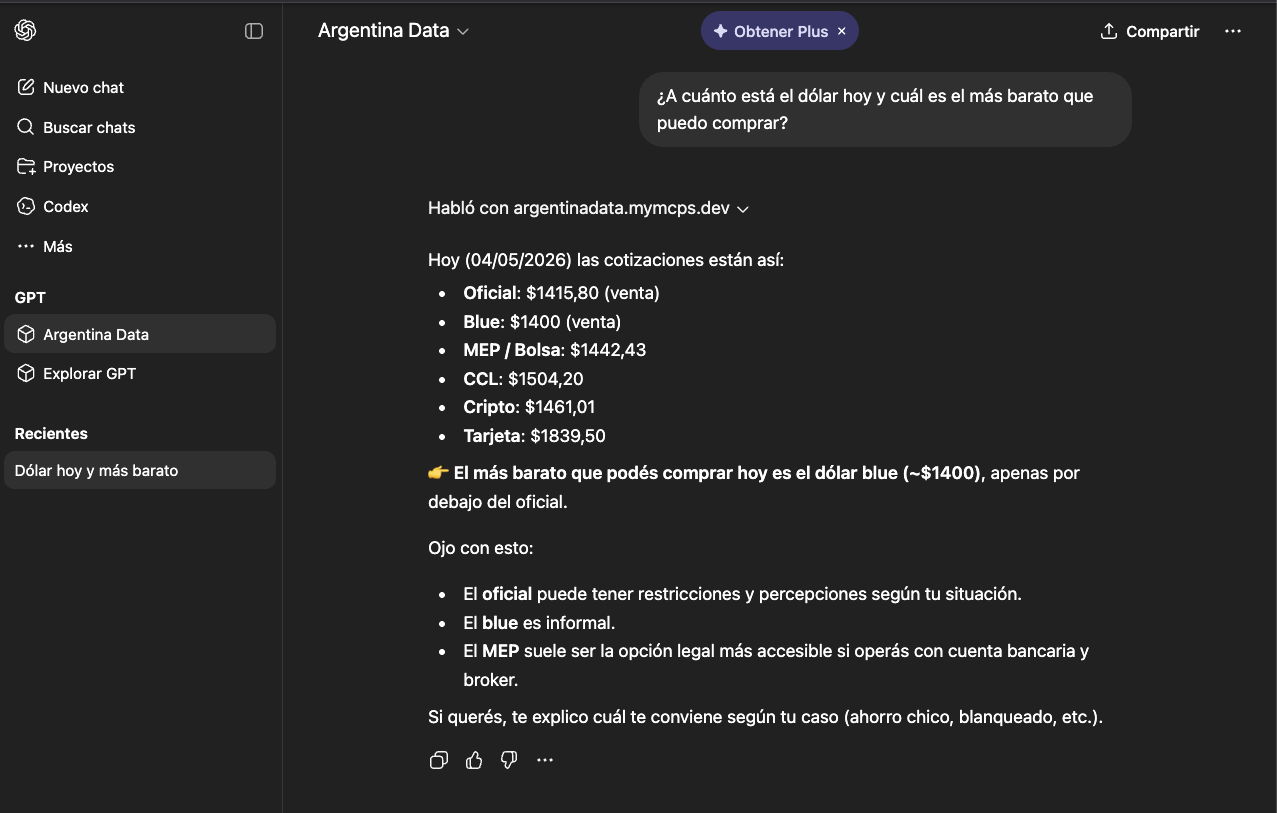Click the El blue es informal line

click(x=539, y=622)
